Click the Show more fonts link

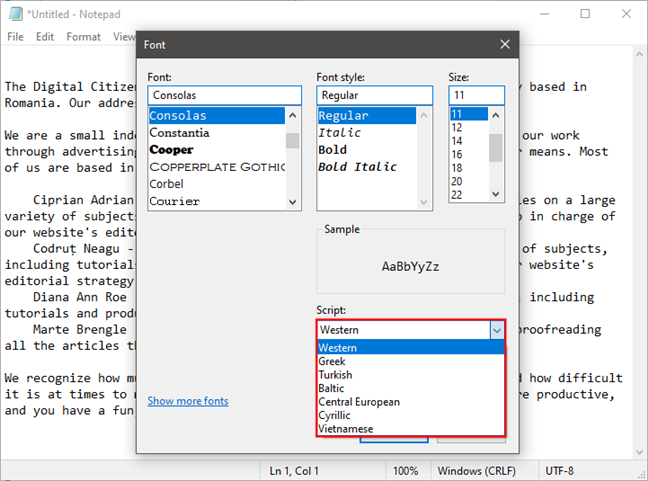pyautogui.click(x=188, y=401)
